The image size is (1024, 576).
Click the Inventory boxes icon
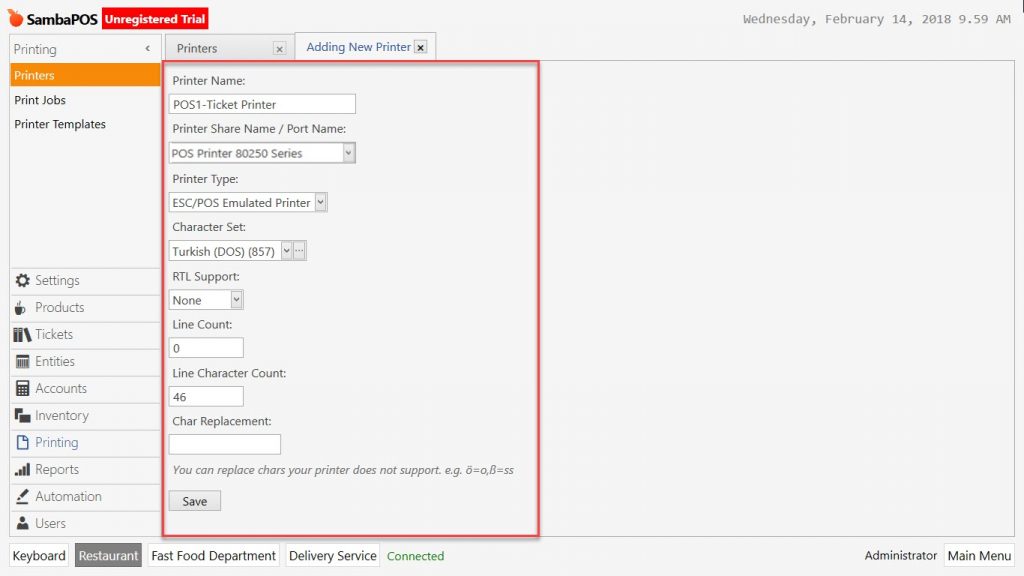tap(22, 415)
